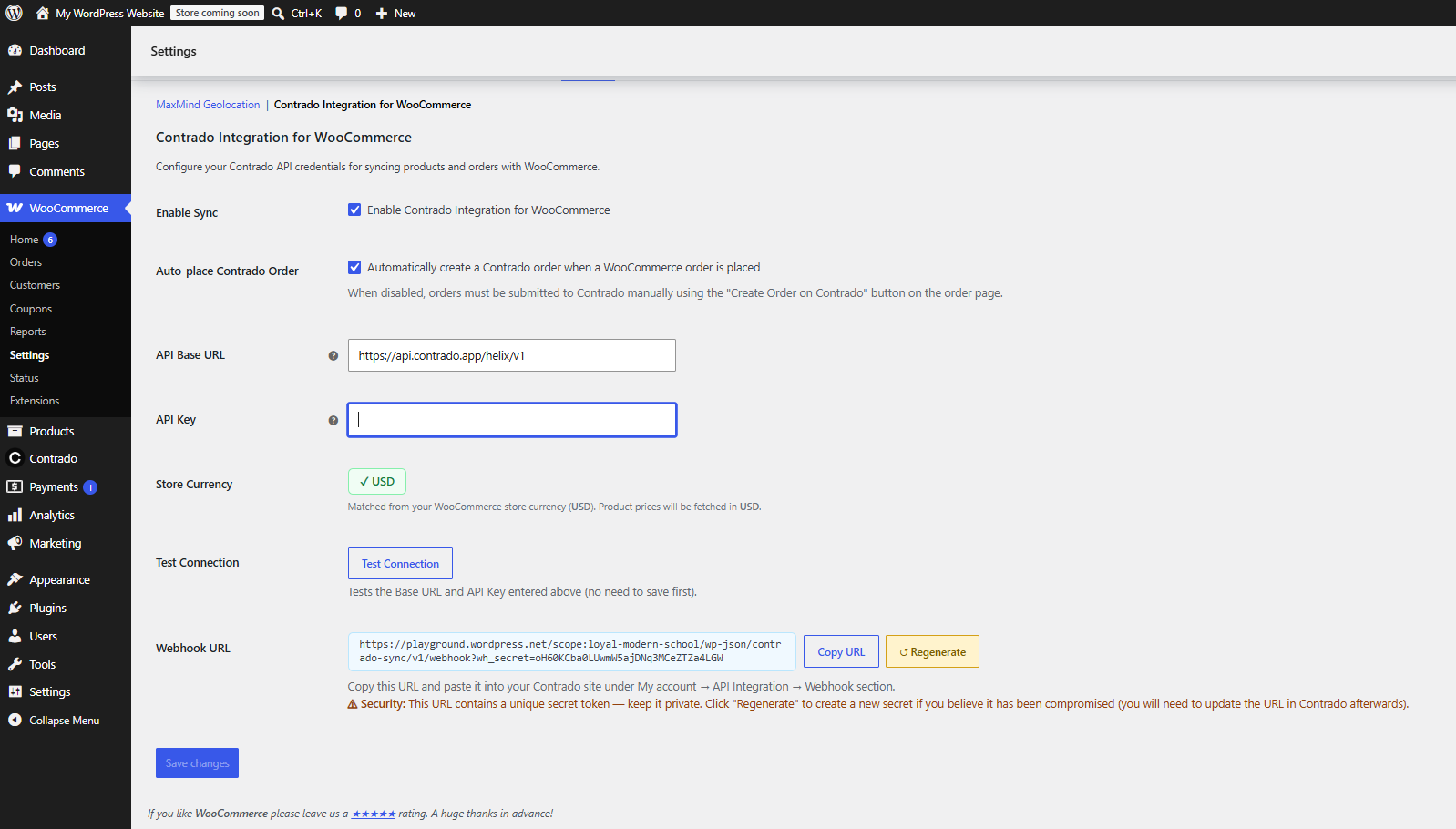1456x829 pixels.
Task: Open the WordPress logo menu
Action: coord(14,13)
